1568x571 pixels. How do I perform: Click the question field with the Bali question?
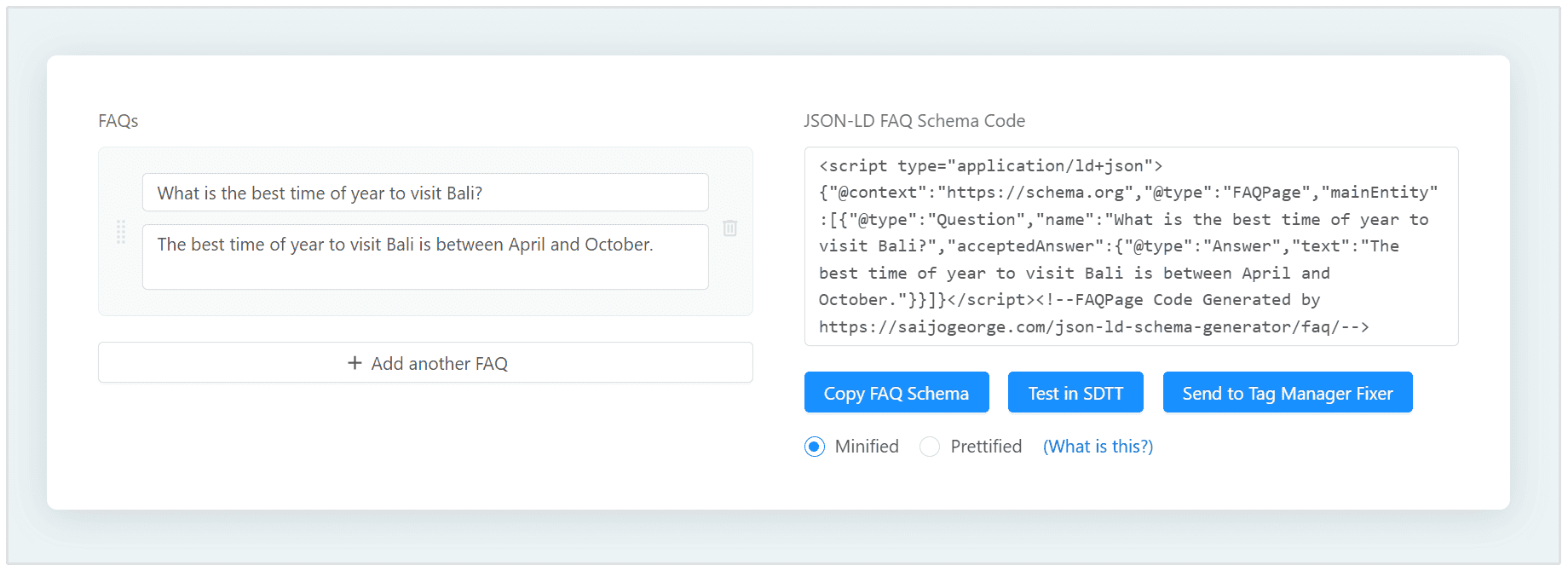(424, 193)
